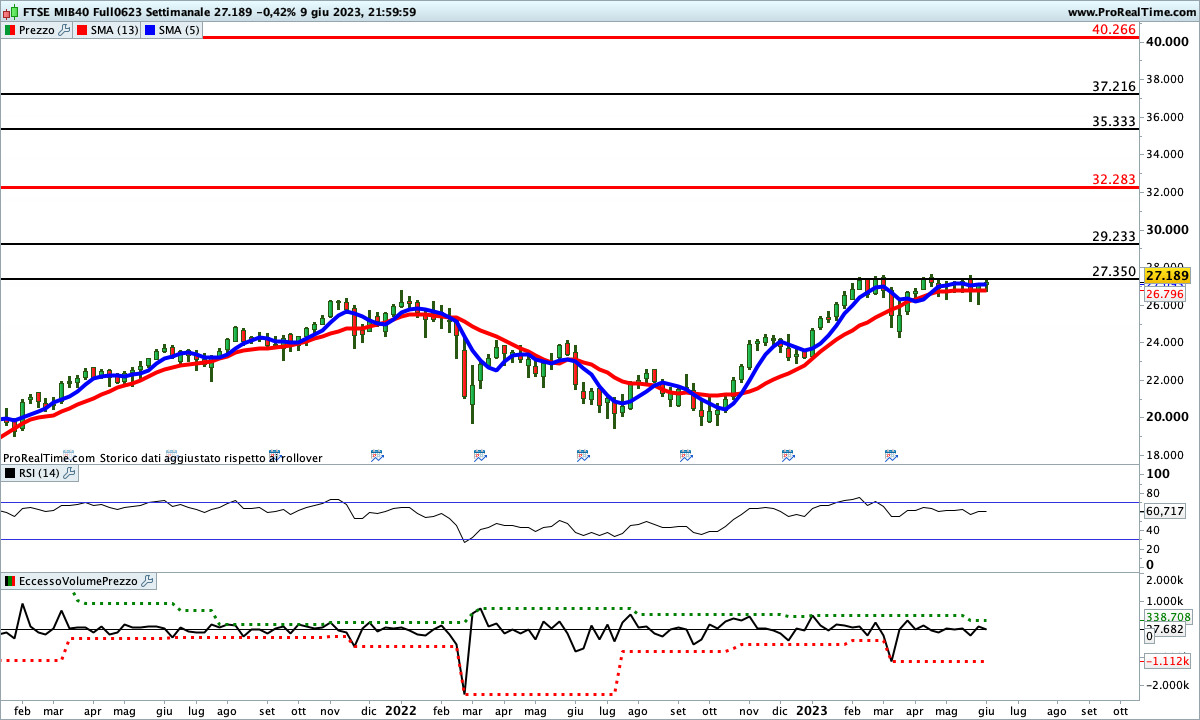Click the 20.000 price axis tick

tap(1166, 417)
